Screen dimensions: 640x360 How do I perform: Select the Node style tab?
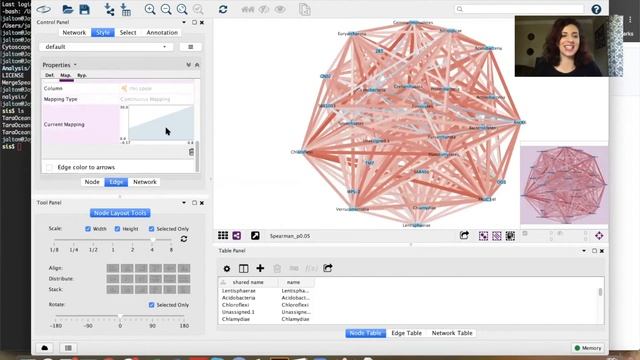pos(92,182)
